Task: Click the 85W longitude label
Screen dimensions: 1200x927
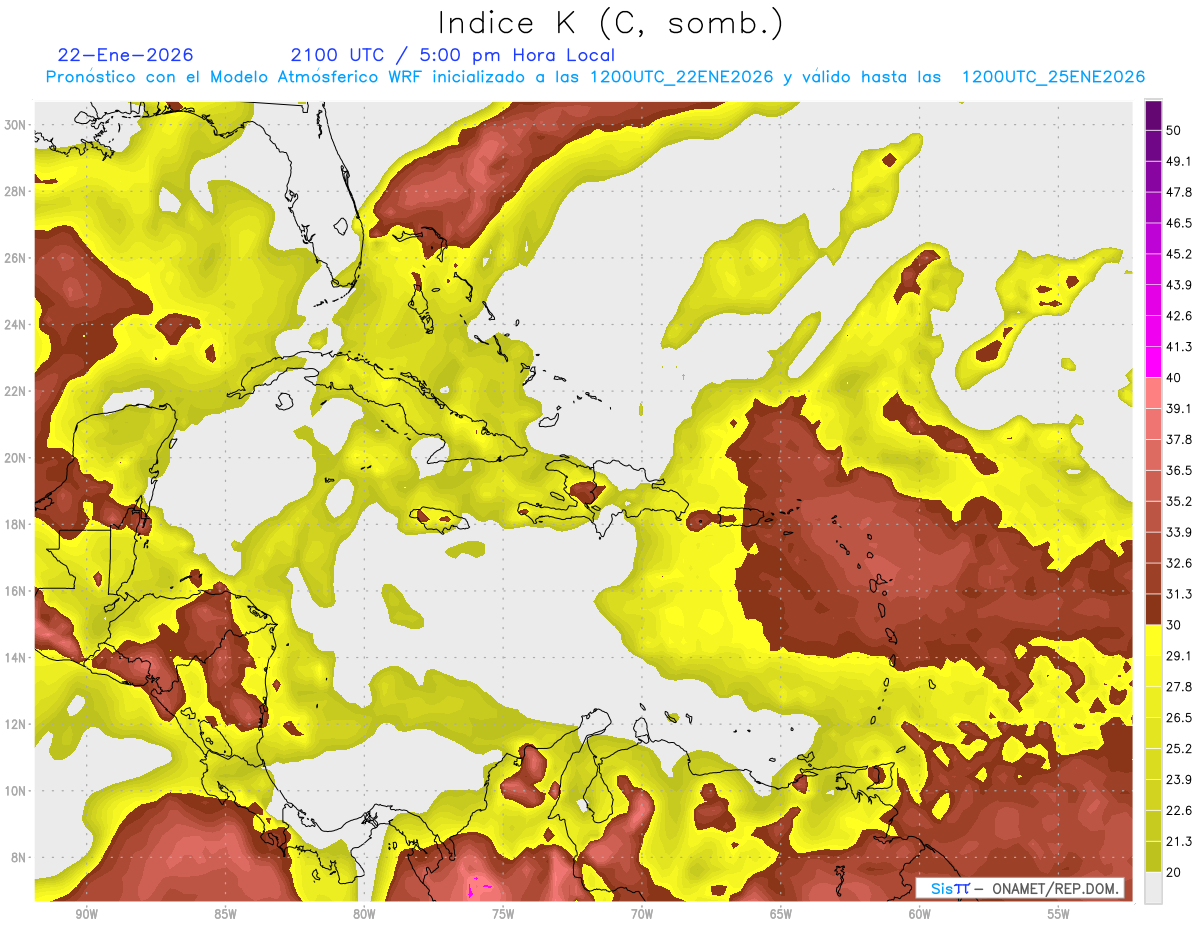Action: [x=225, y=915]
